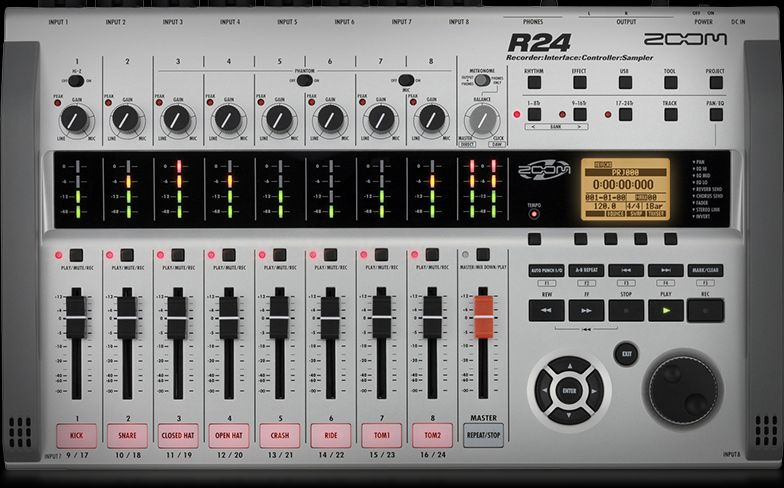Open the EFFECT menu button
Image resolution: width=784 pixels, height=488 pixels.
(x=580, y=84)
